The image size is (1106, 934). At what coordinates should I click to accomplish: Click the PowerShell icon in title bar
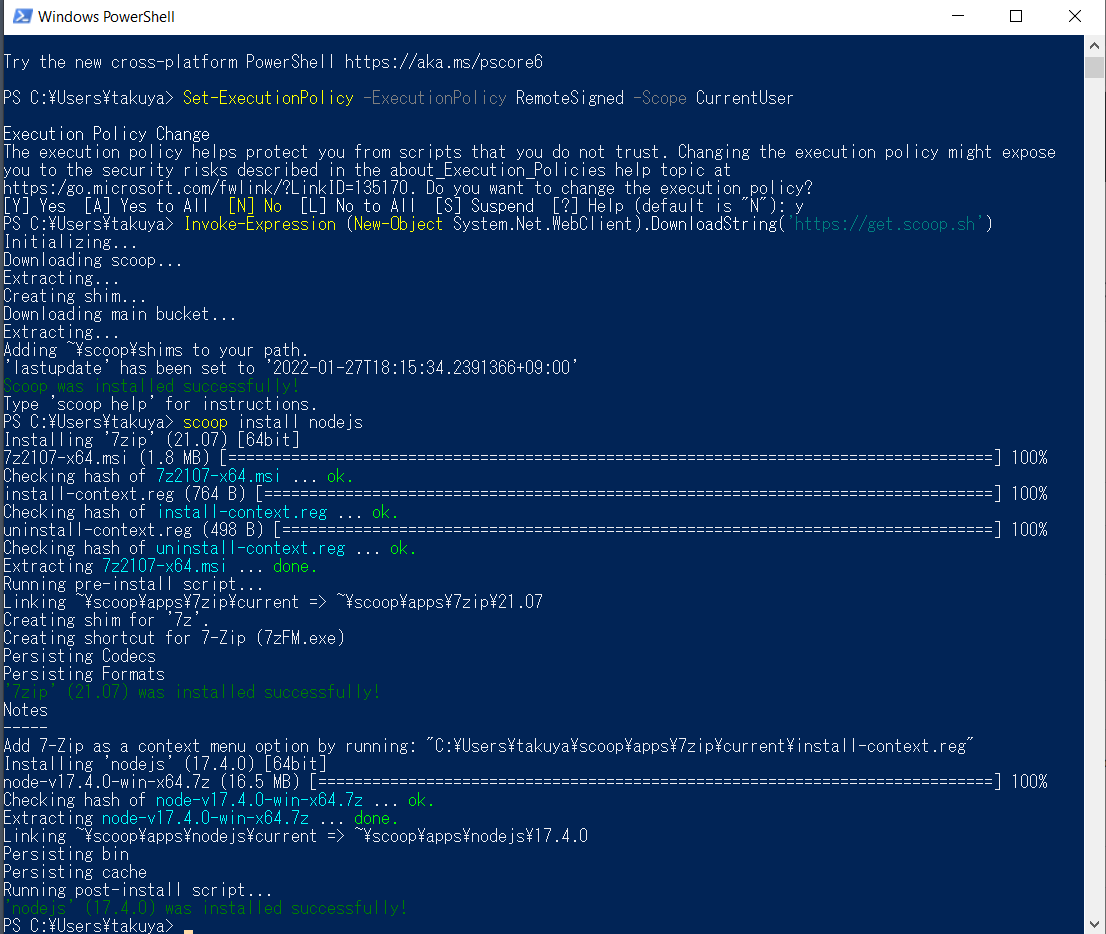click(23, 16)
